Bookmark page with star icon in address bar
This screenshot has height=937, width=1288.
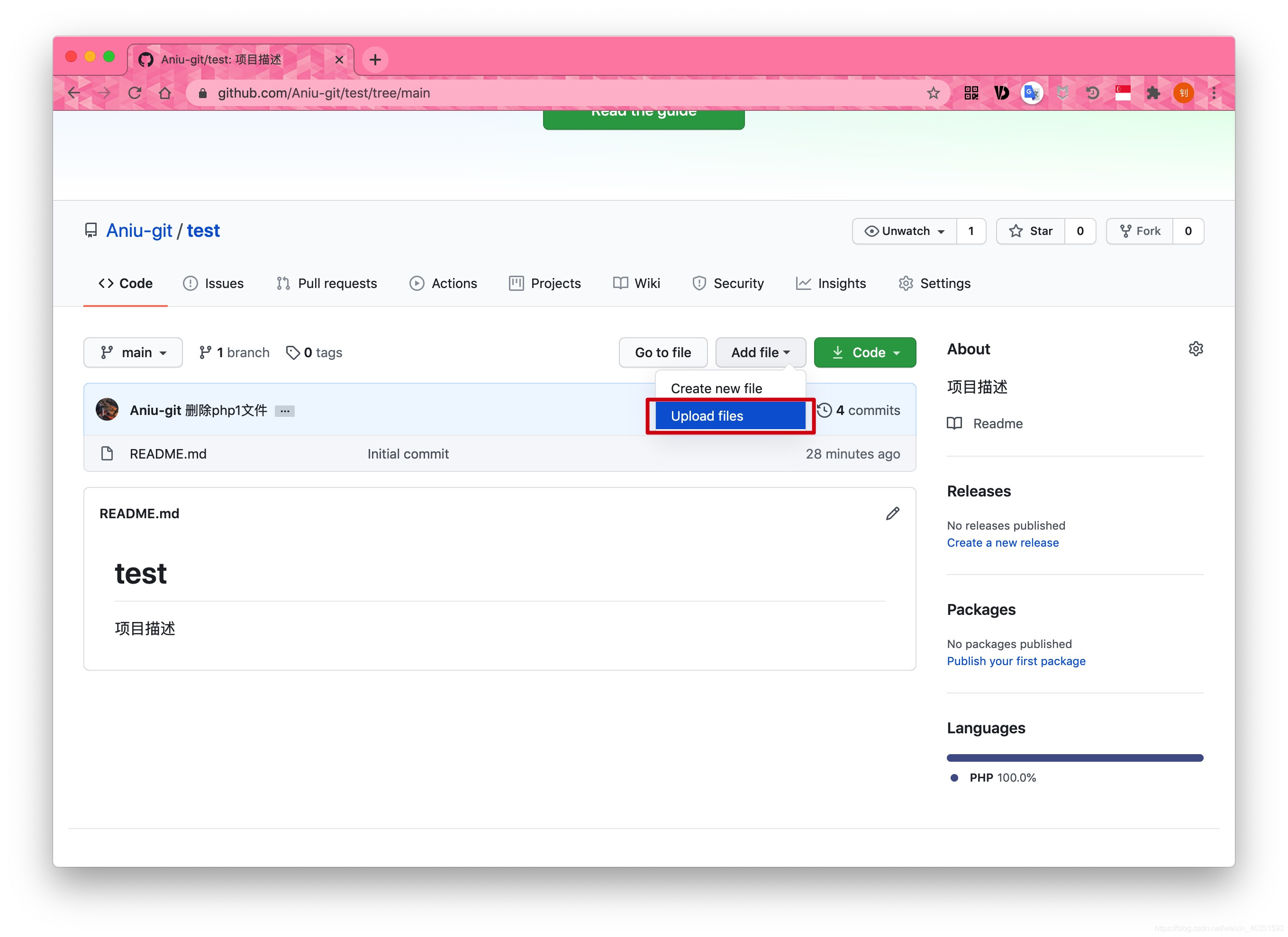click(x=933, y=93)
